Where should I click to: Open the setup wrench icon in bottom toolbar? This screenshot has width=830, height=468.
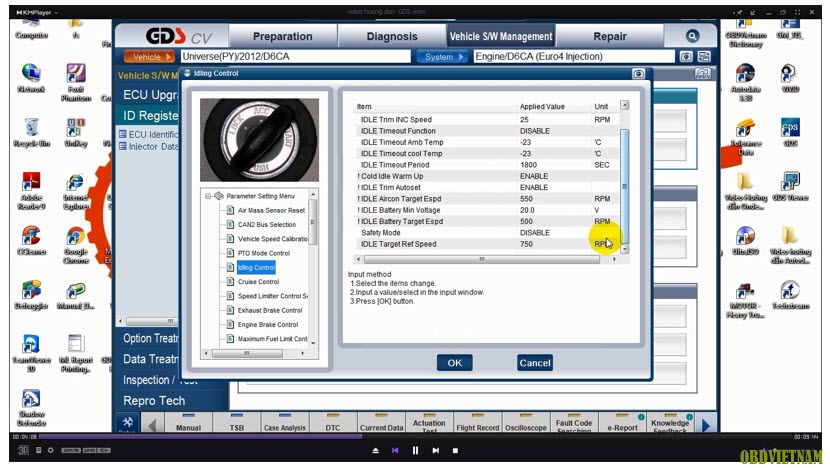128,422
